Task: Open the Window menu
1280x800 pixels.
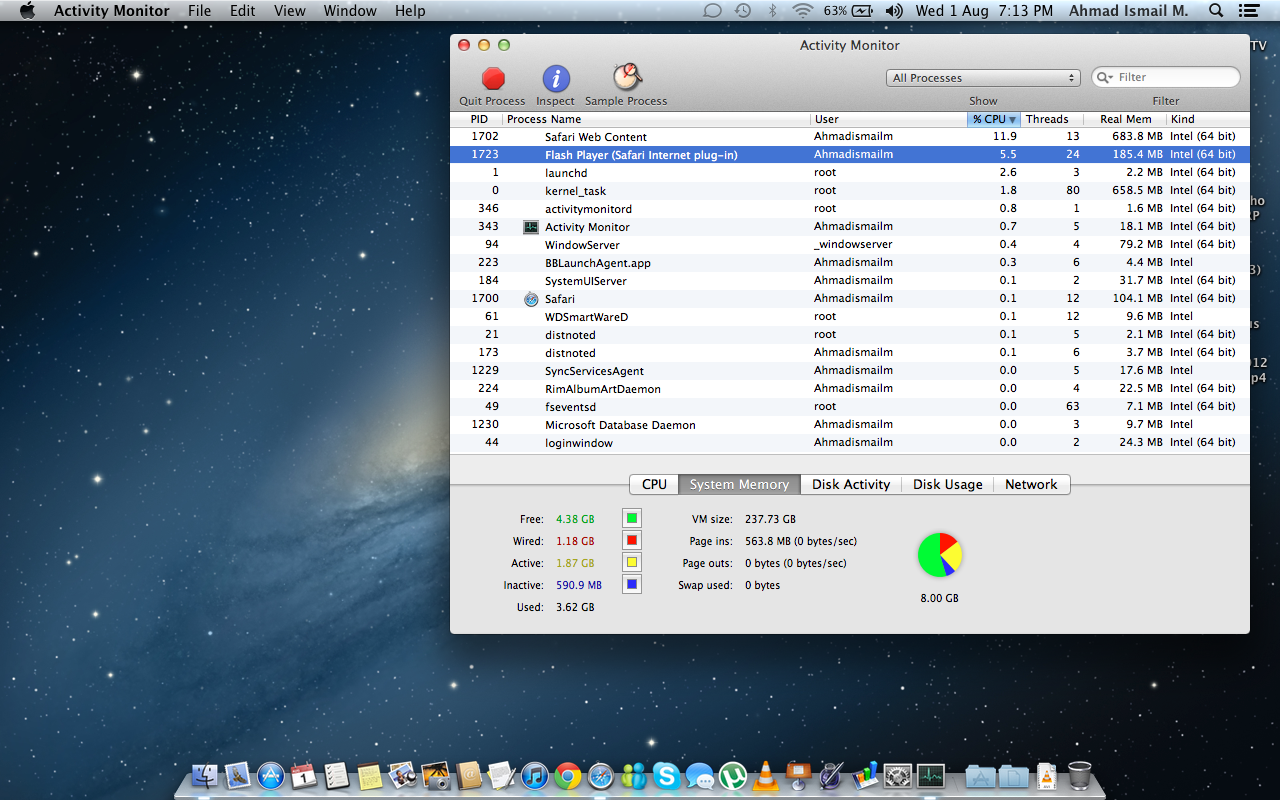Action: pos(350,11)
